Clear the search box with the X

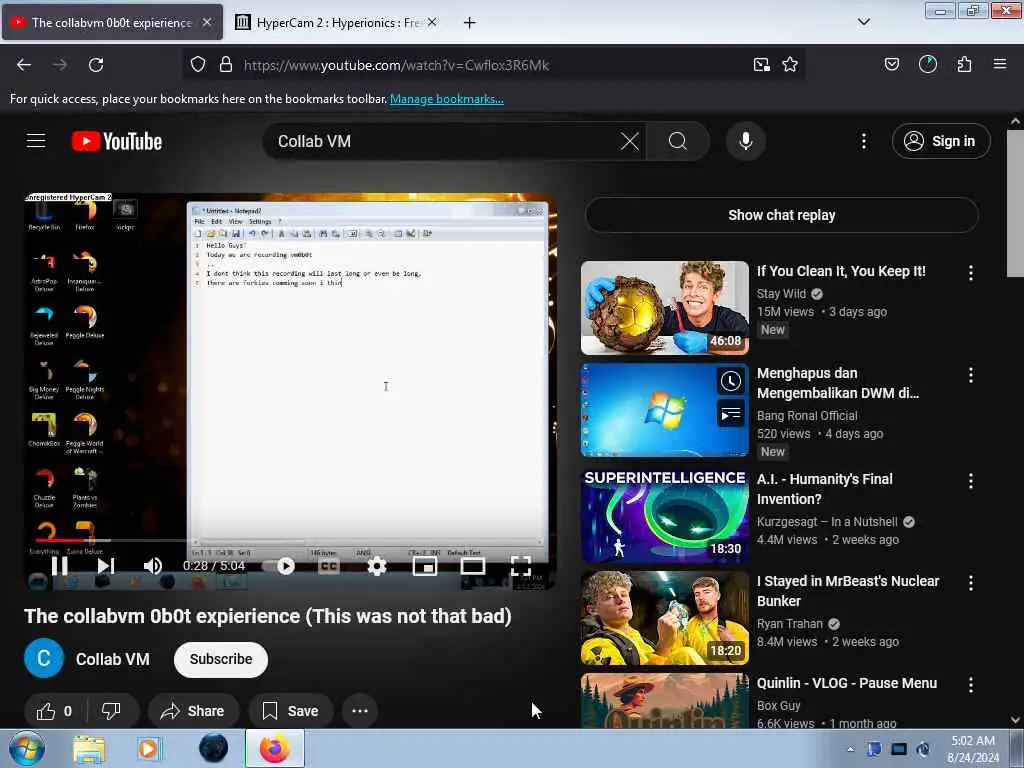pos(630,141)
